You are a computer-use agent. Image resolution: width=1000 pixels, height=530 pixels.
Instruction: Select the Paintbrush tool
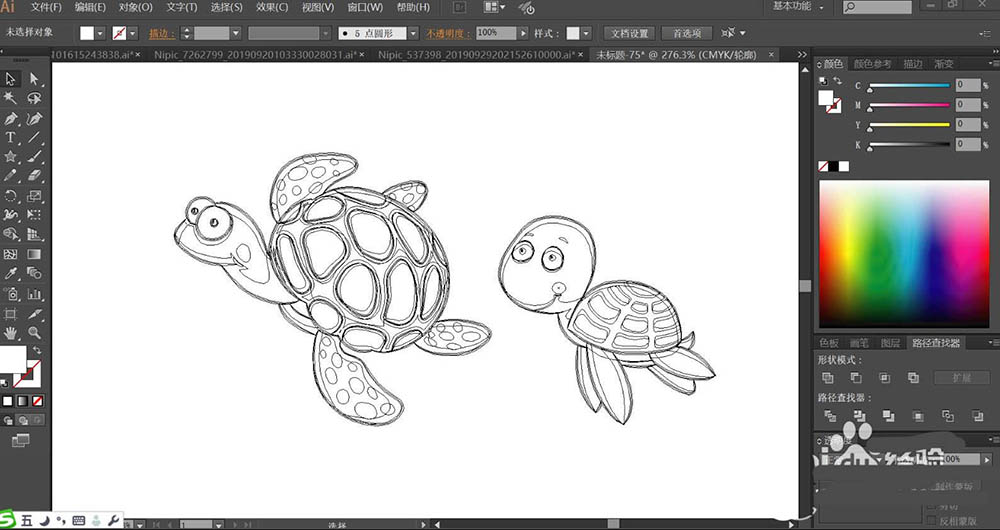[x=34, y=156]
